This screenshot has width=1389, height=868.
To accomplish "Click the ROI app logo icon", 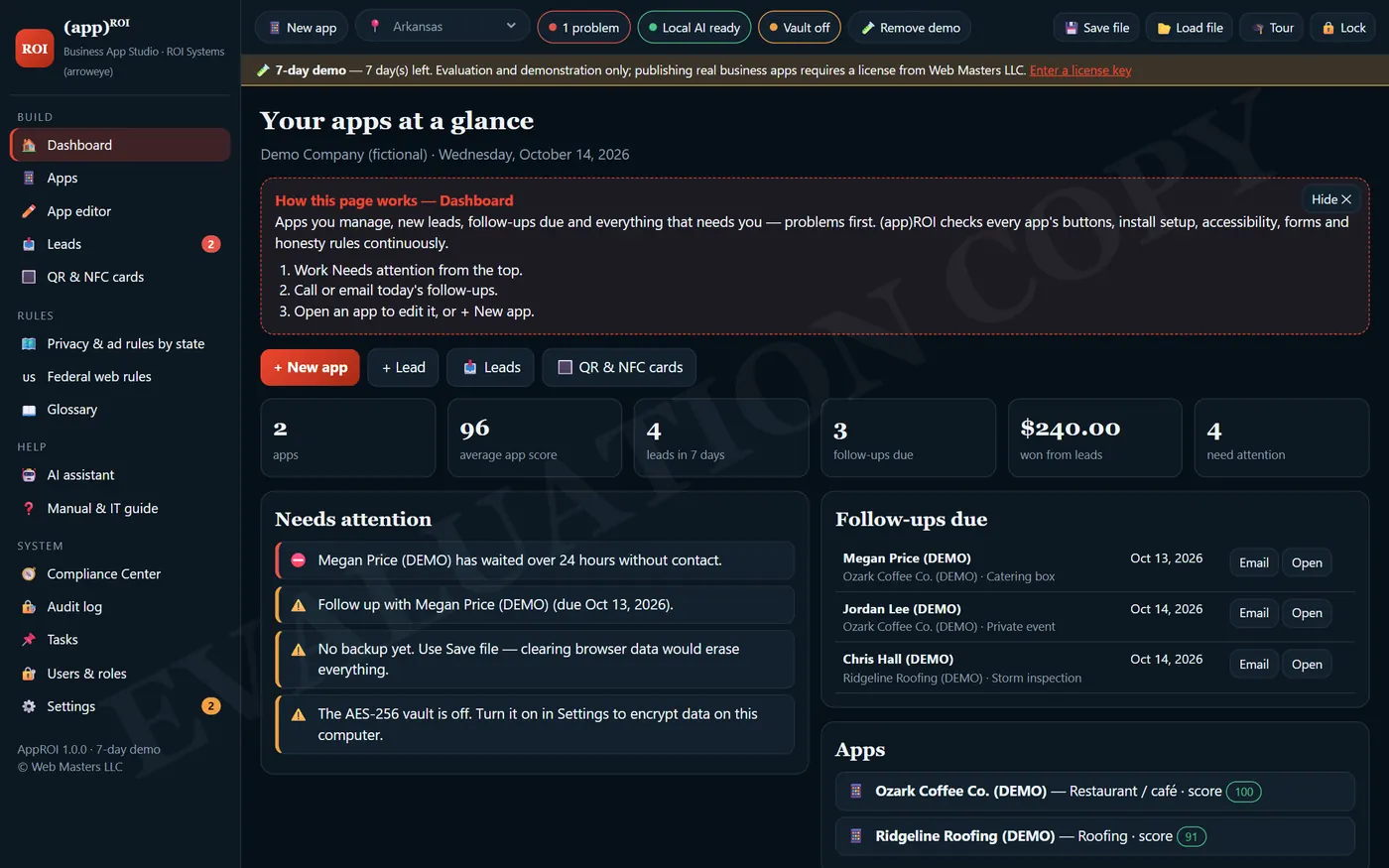I will click(35, 49).
